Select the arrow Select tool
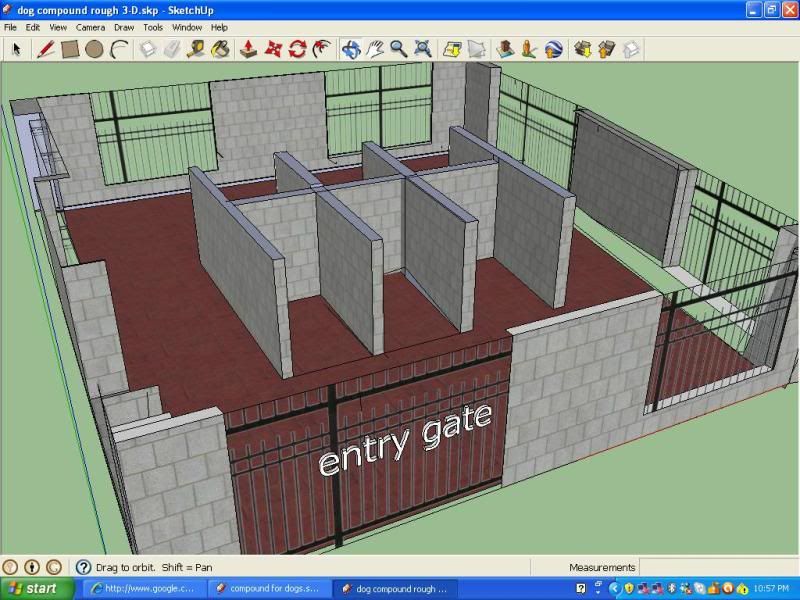Screen dimensions: 800x600 coord(16,48)
